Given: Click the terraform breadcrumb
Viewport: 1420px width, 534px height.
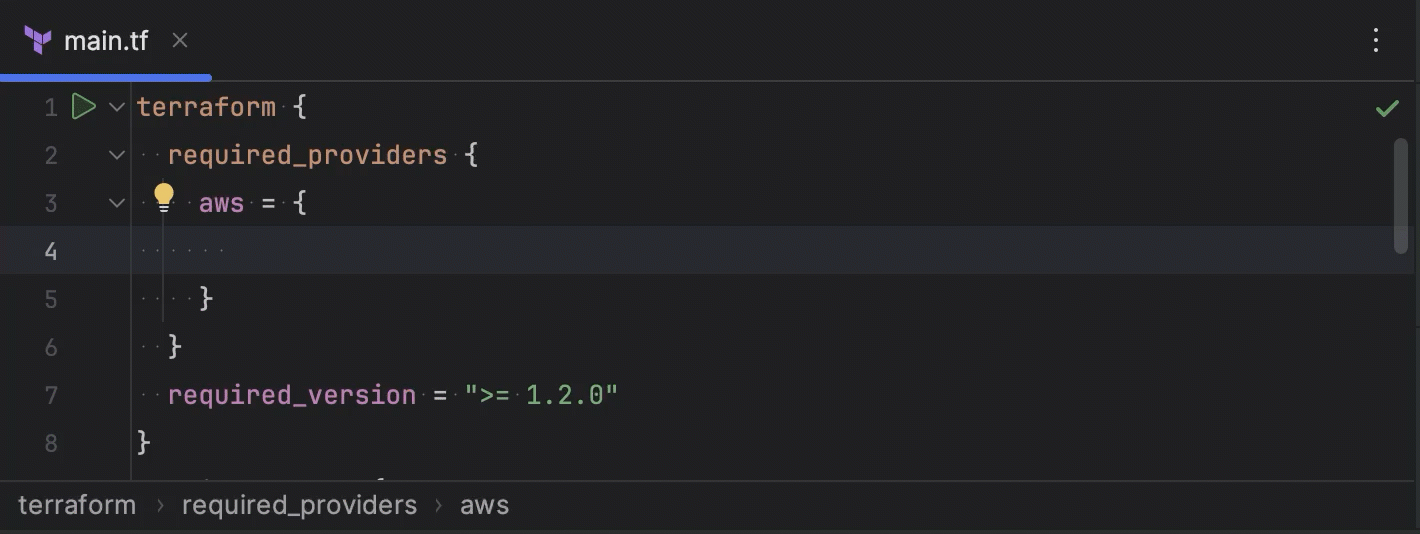Looking at the screenshot, I should pyautogui.click(x=77, y=505).
